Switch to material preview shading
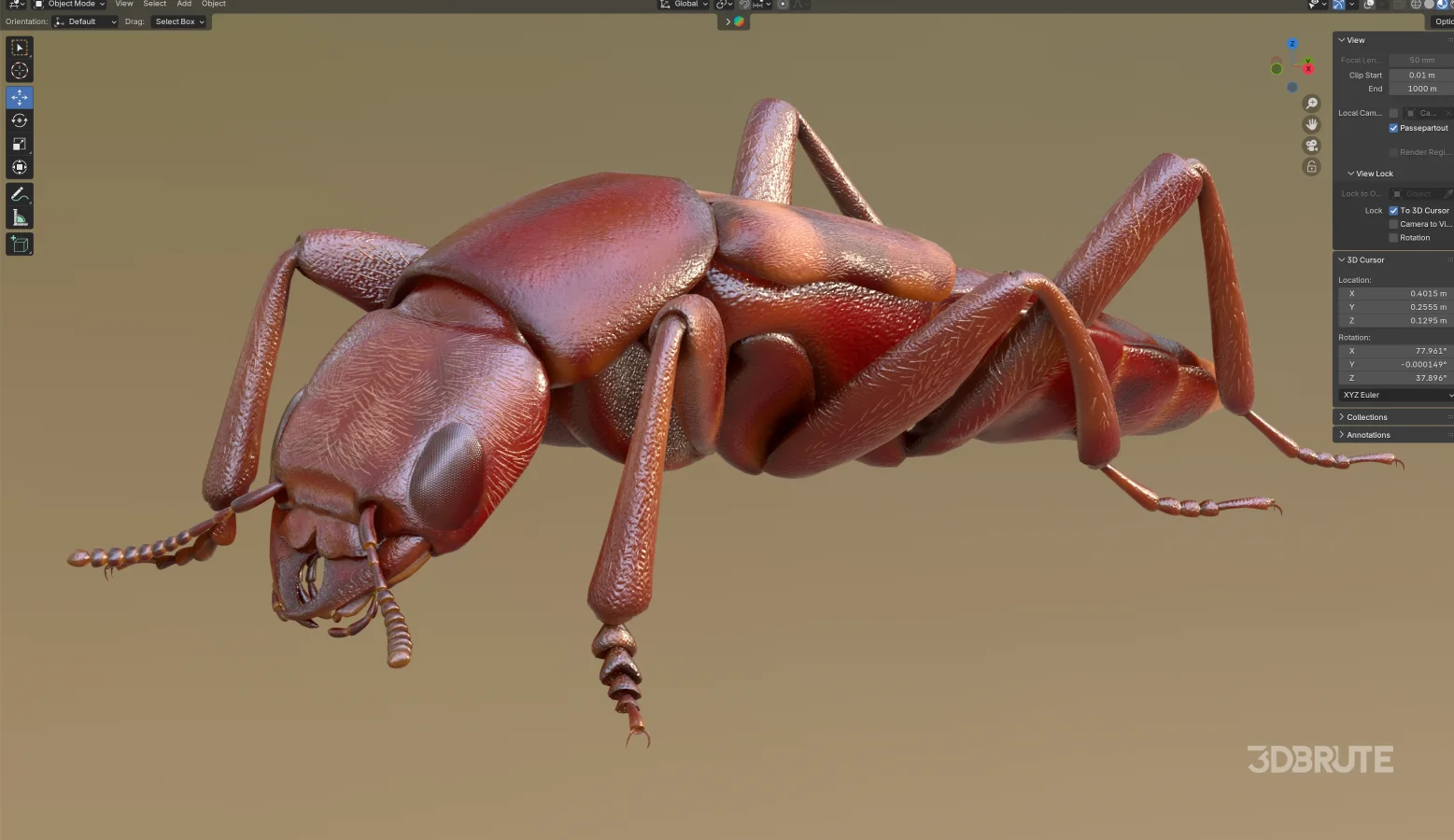 click(x=1442, y=4)
